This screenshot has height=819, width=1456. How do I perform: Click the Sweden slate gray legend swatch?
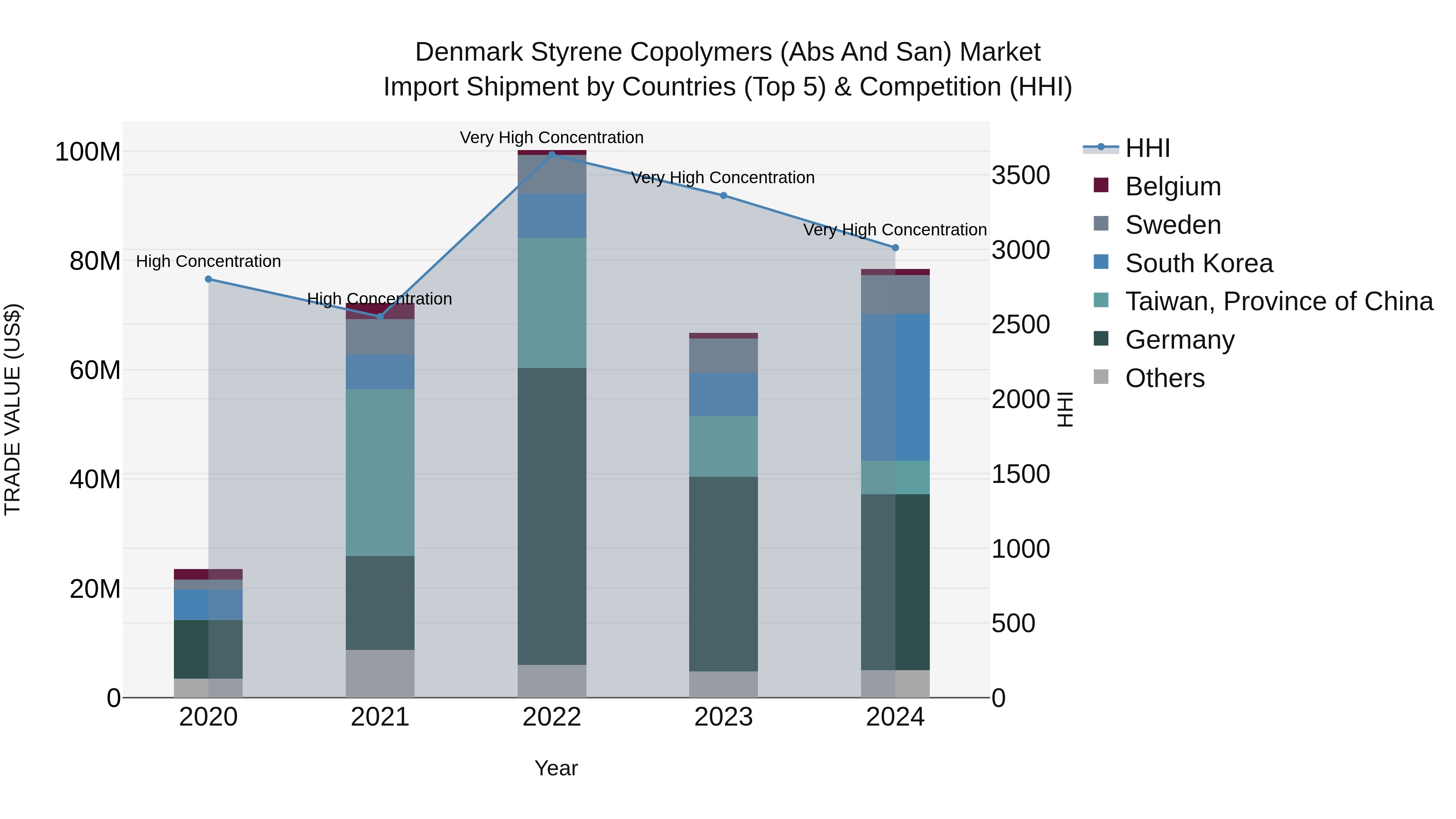(x=1101, y=223)
